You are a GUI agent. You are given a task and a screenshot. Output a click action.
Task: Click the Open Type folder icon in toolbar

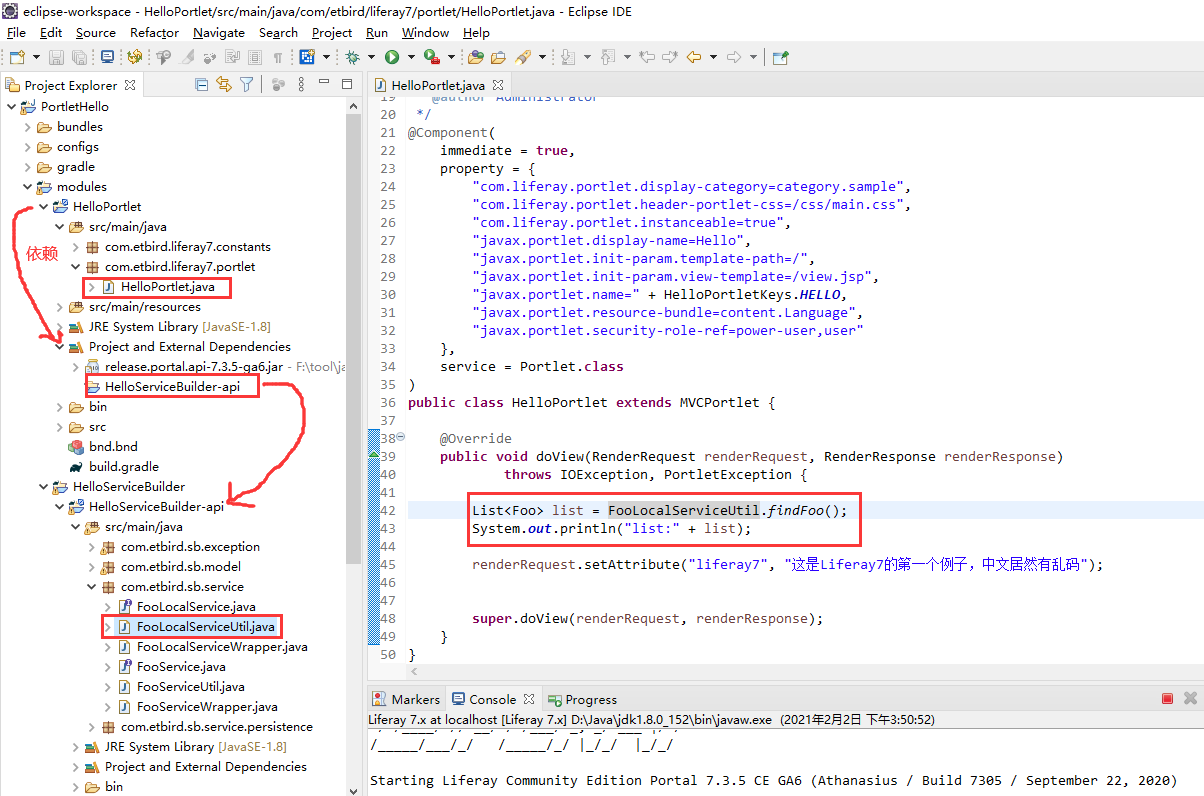coord(475,57)
